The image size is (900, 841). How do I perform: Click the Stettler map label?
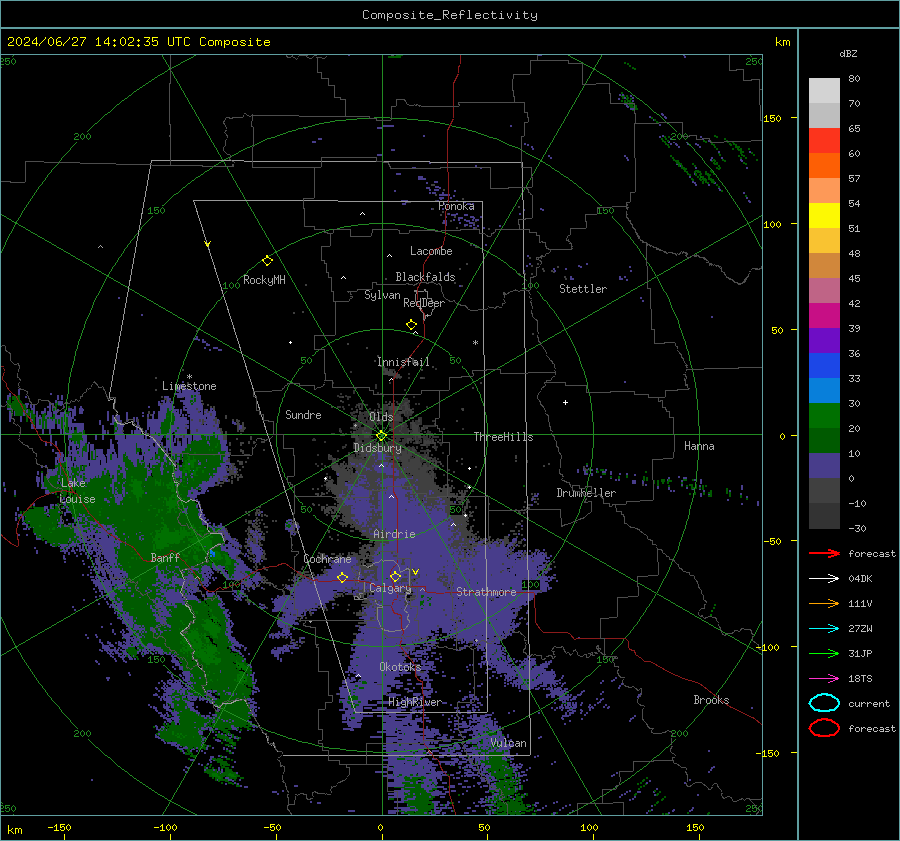pyautogui.click(x=583, y=289)
